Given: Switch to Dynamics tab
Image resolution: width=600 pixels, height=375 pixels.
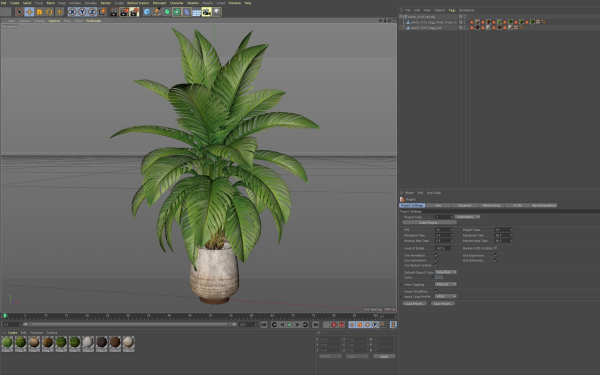Looking at the screenshot, I should tap(465, 205).
